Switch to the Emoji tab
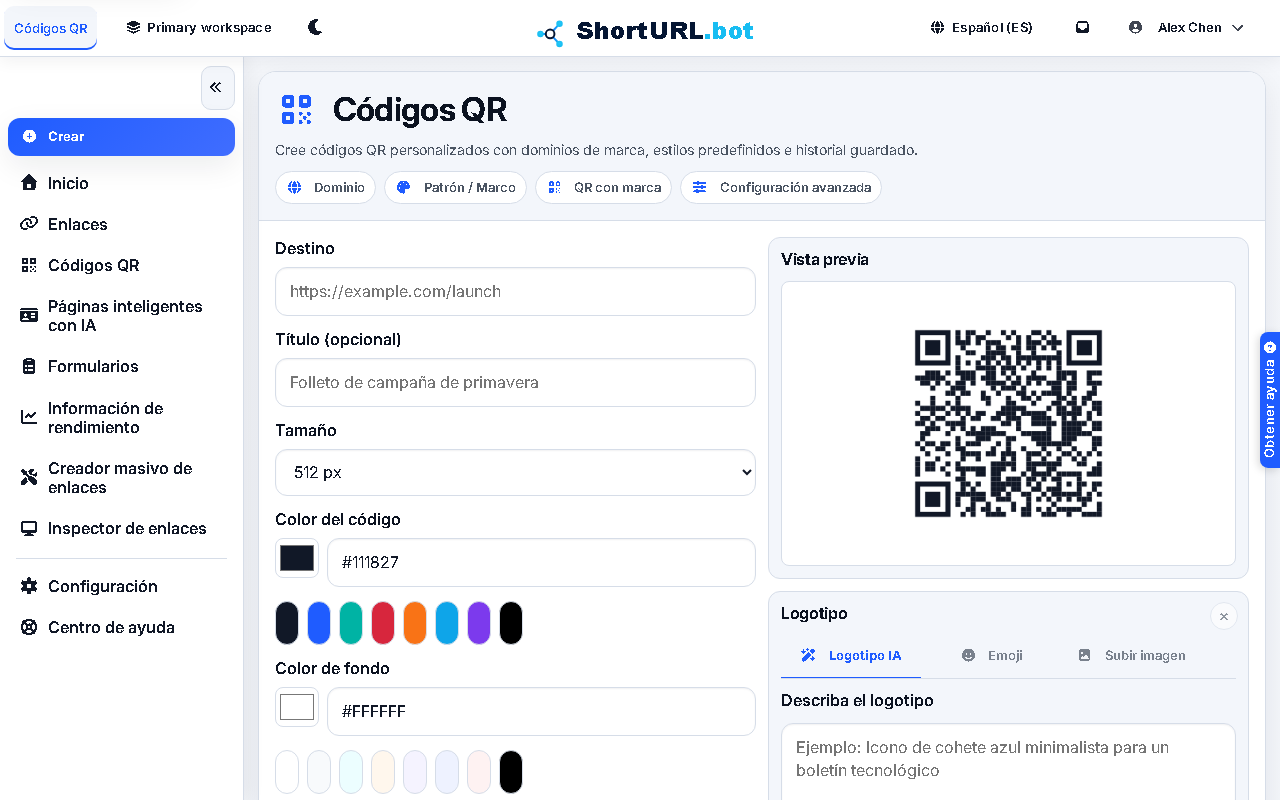This screenshot has height=800, width=1280. (x=991, y=655)
